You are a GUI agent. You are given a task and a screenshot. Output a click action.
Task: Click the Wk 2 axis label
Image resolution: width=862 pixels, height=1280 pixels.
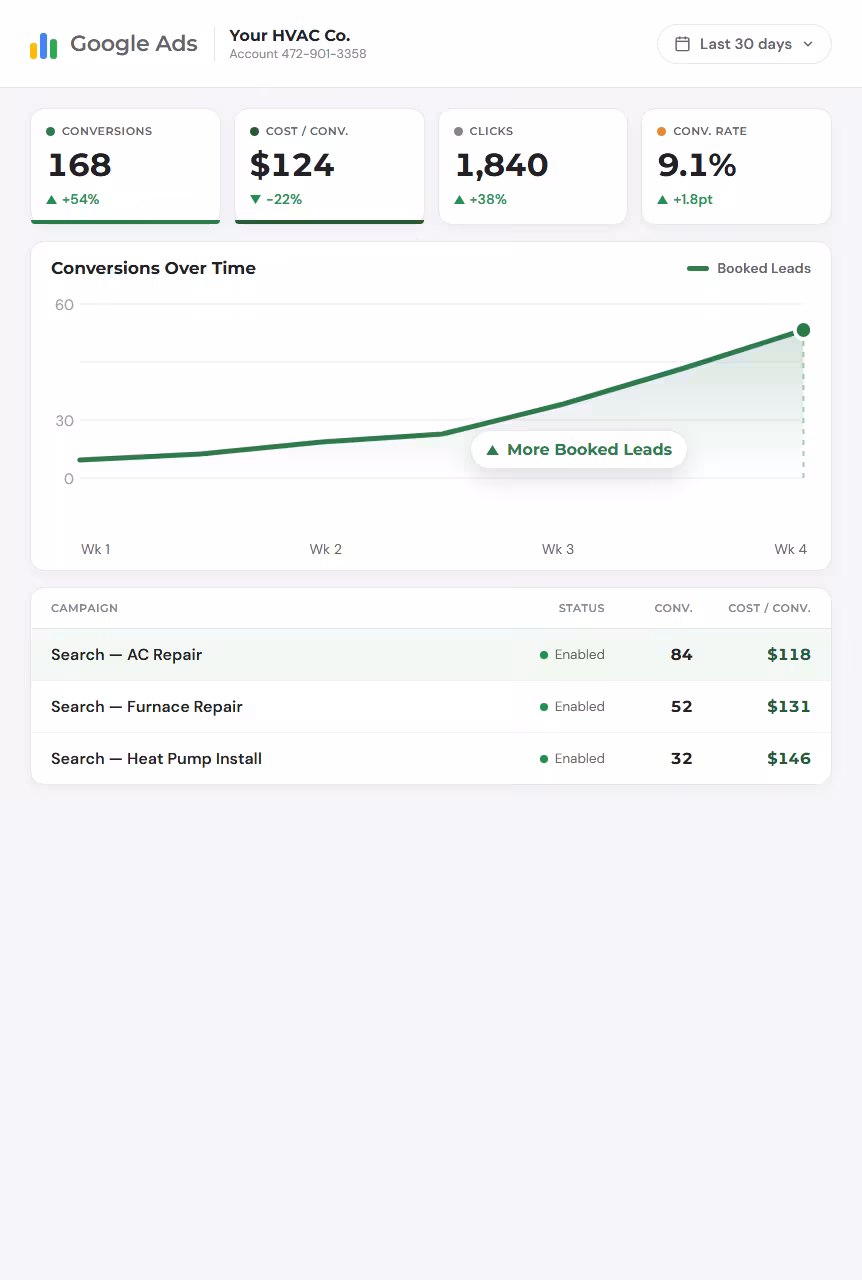click(326, 549)
